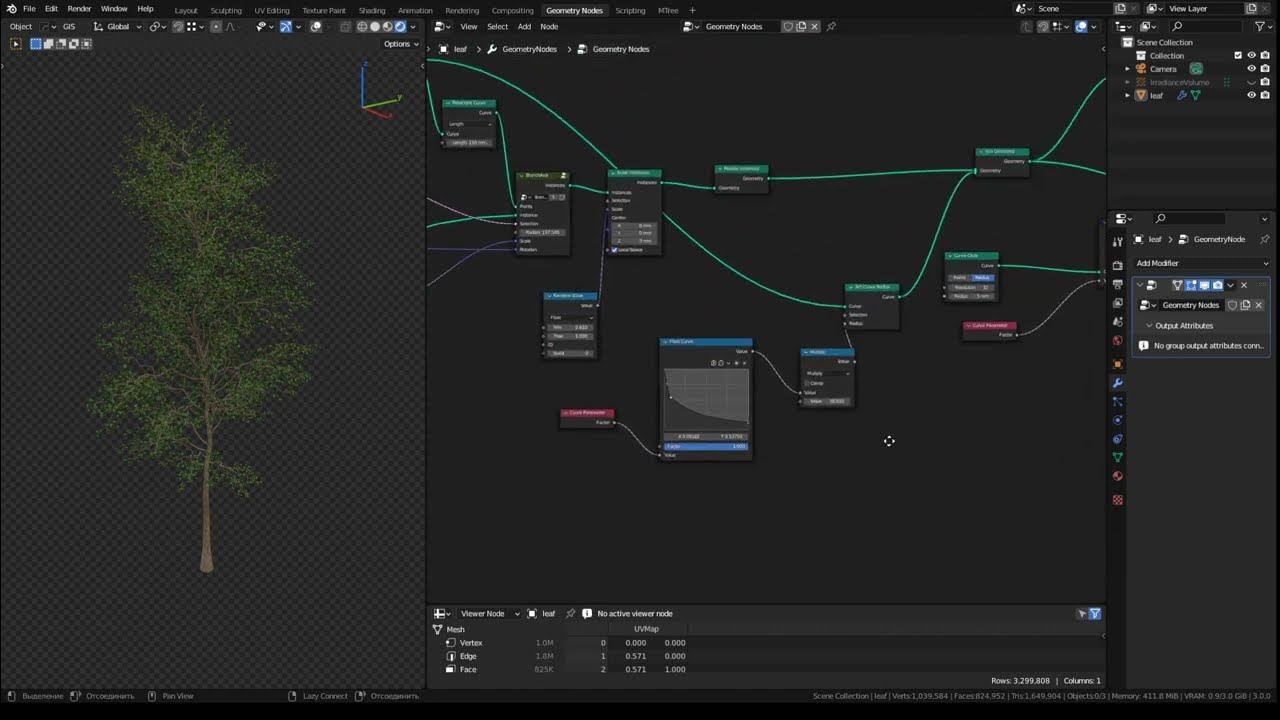Open modifier extra options chevron
The image size is (1280, 720).
click(x=1231, y=285)
